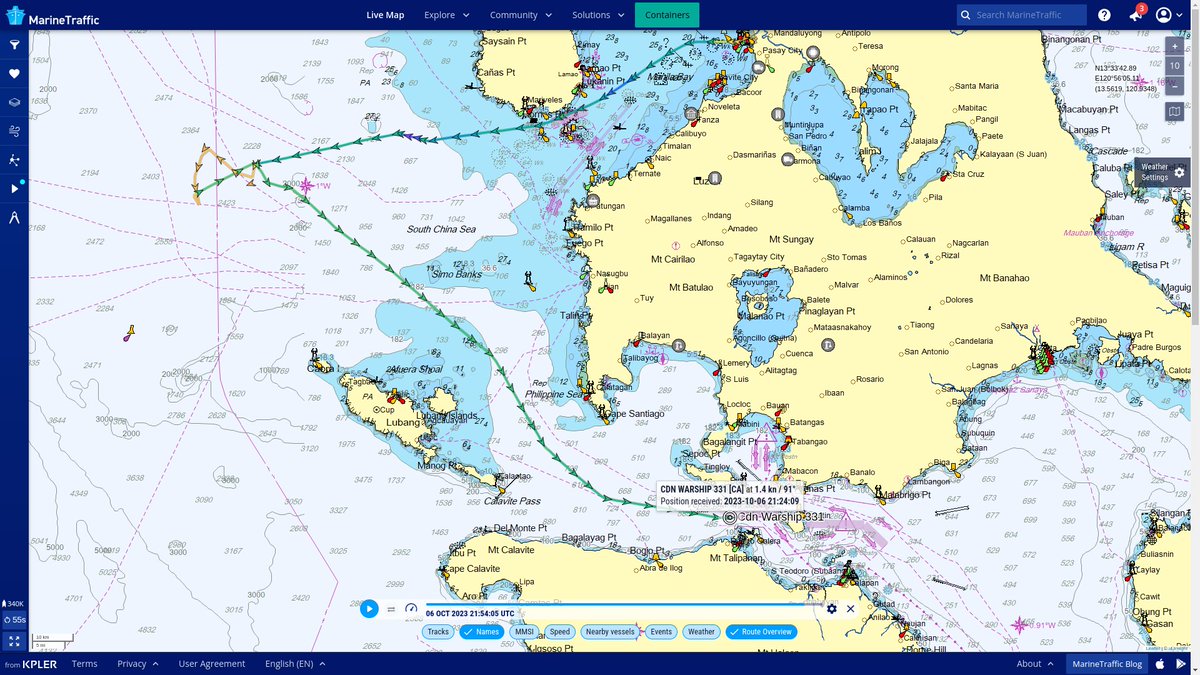Click the 55s refresh timer
This screenshot has width=1200, height=675.
(x=14, y=620)
